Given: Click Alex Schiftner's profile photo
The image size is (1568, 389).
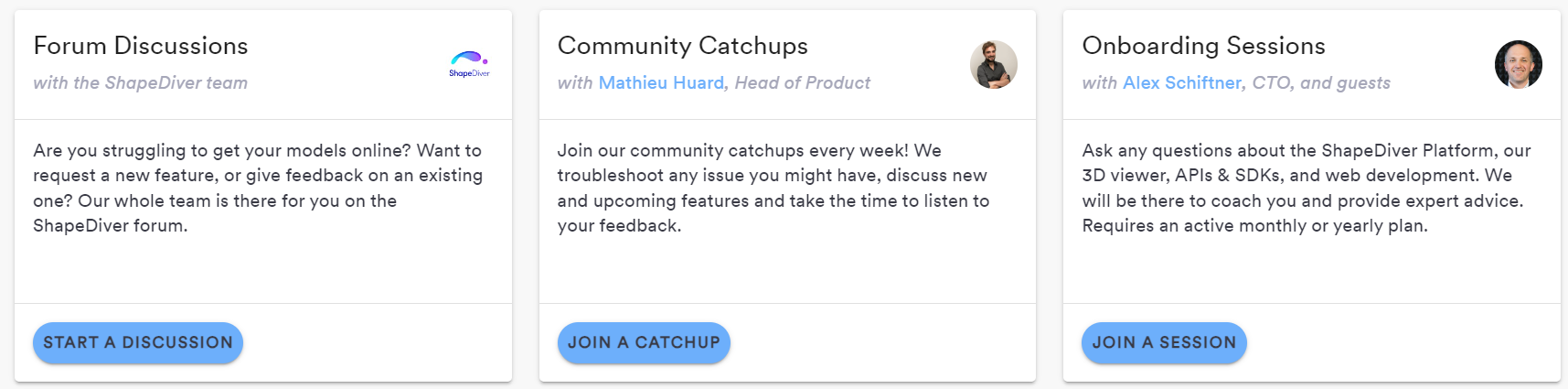Looking at the screenshot, I should 1518,64.
